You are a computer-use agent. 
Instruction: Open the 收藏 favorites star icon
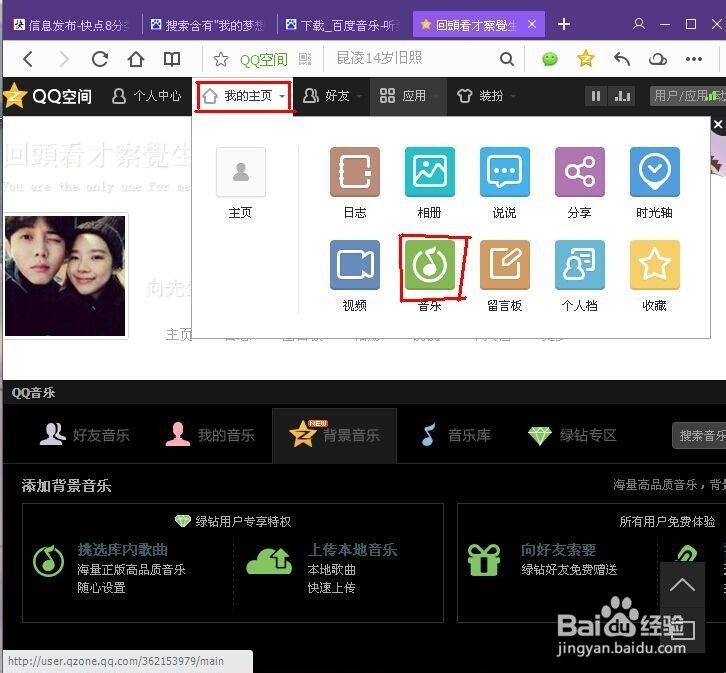(655, 265)
